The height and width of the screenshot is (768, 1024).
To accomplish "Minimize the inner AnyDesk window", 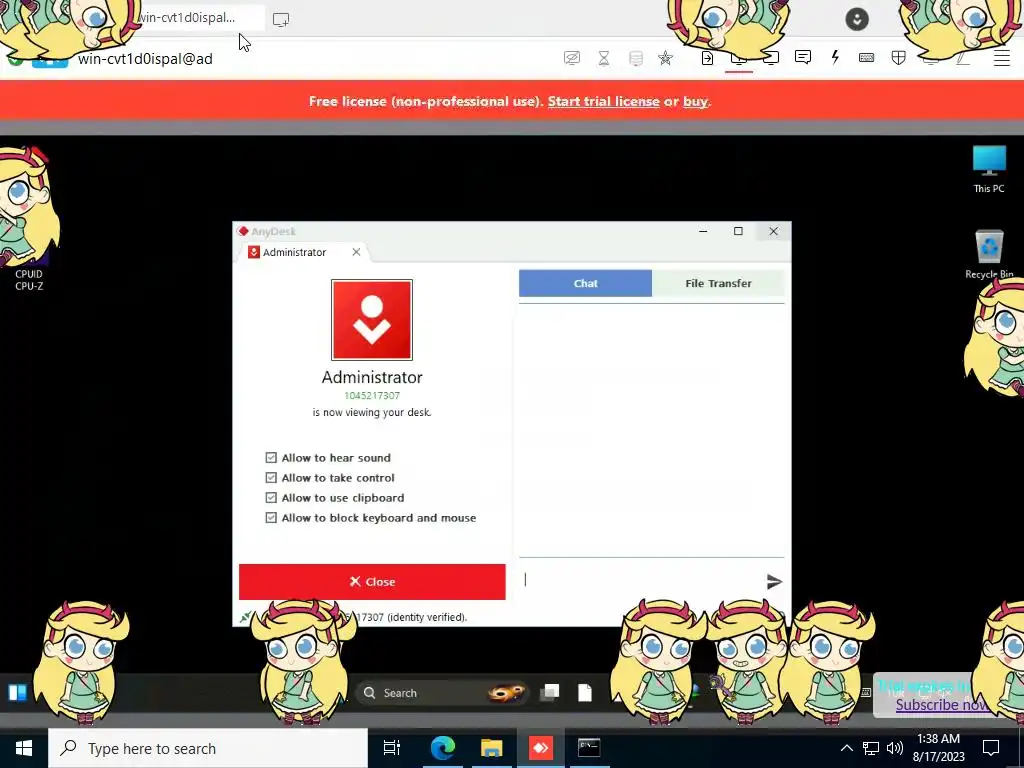I will pos(703,231).
